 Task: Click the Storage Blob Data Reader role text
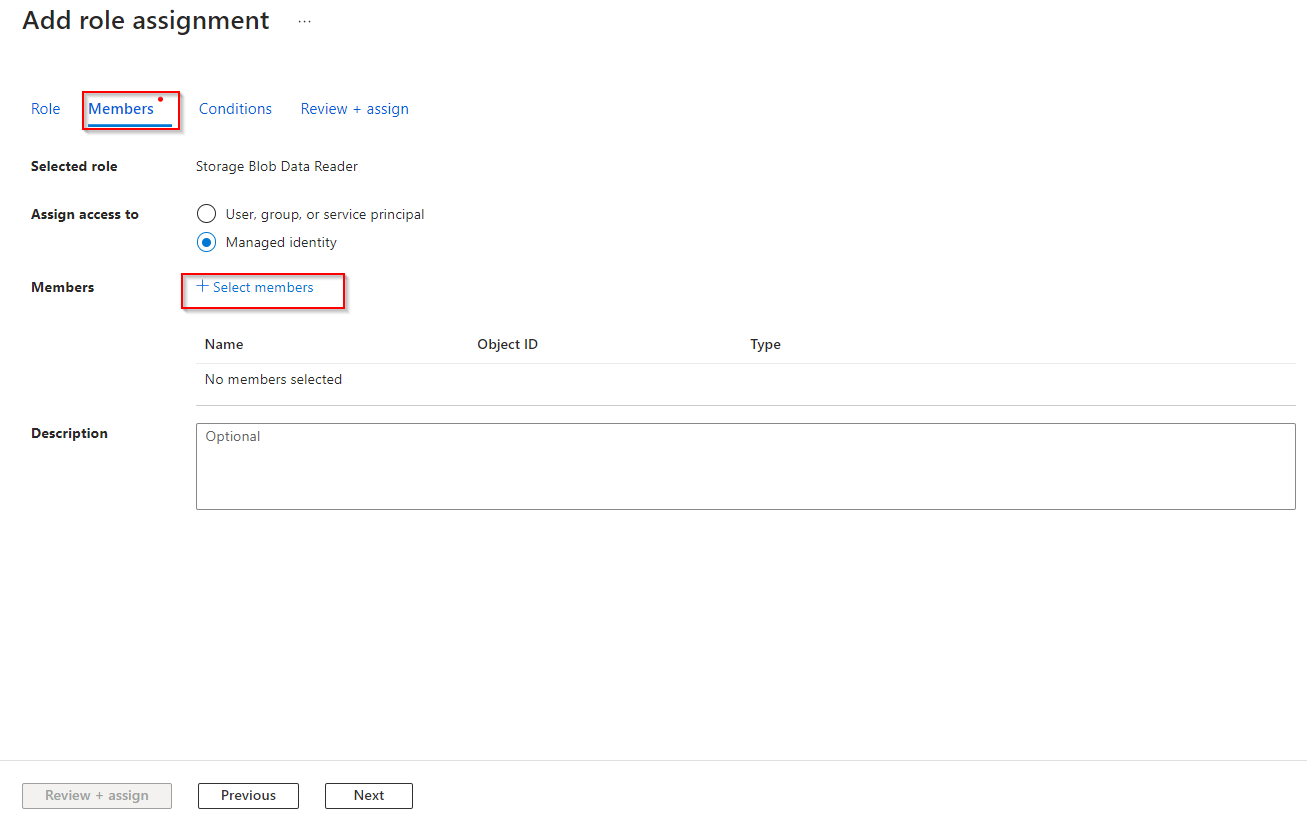pyautogui.click(x=277, y=167)
